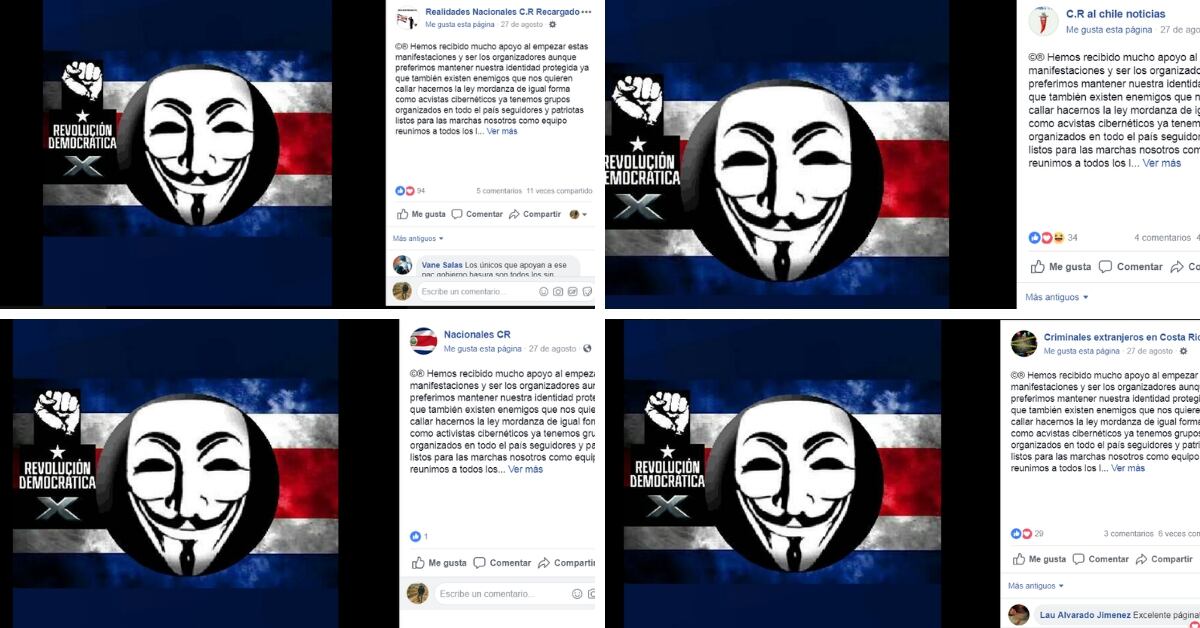Image resolution: width=1200 pixels, height=628 pixels.
Task: Click Me gusta esta página under Criminales extranjeros
Action: point(1082,351)
